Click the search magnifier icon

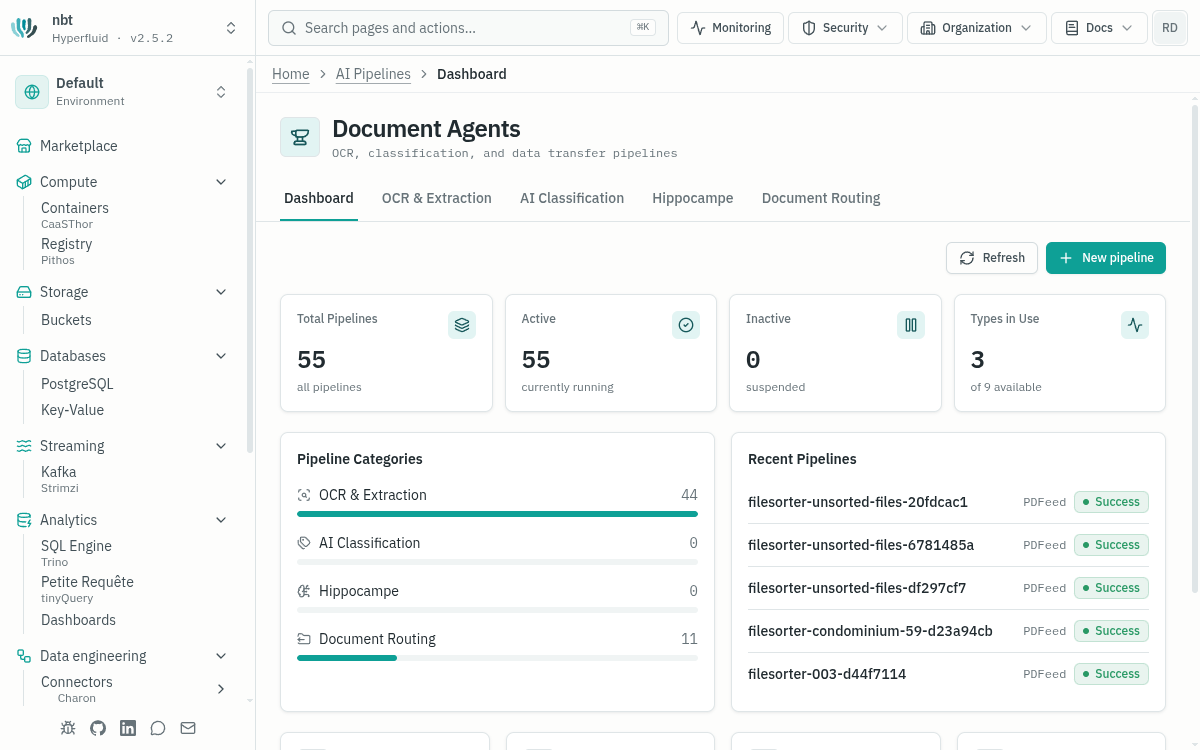tap(289, 28)
